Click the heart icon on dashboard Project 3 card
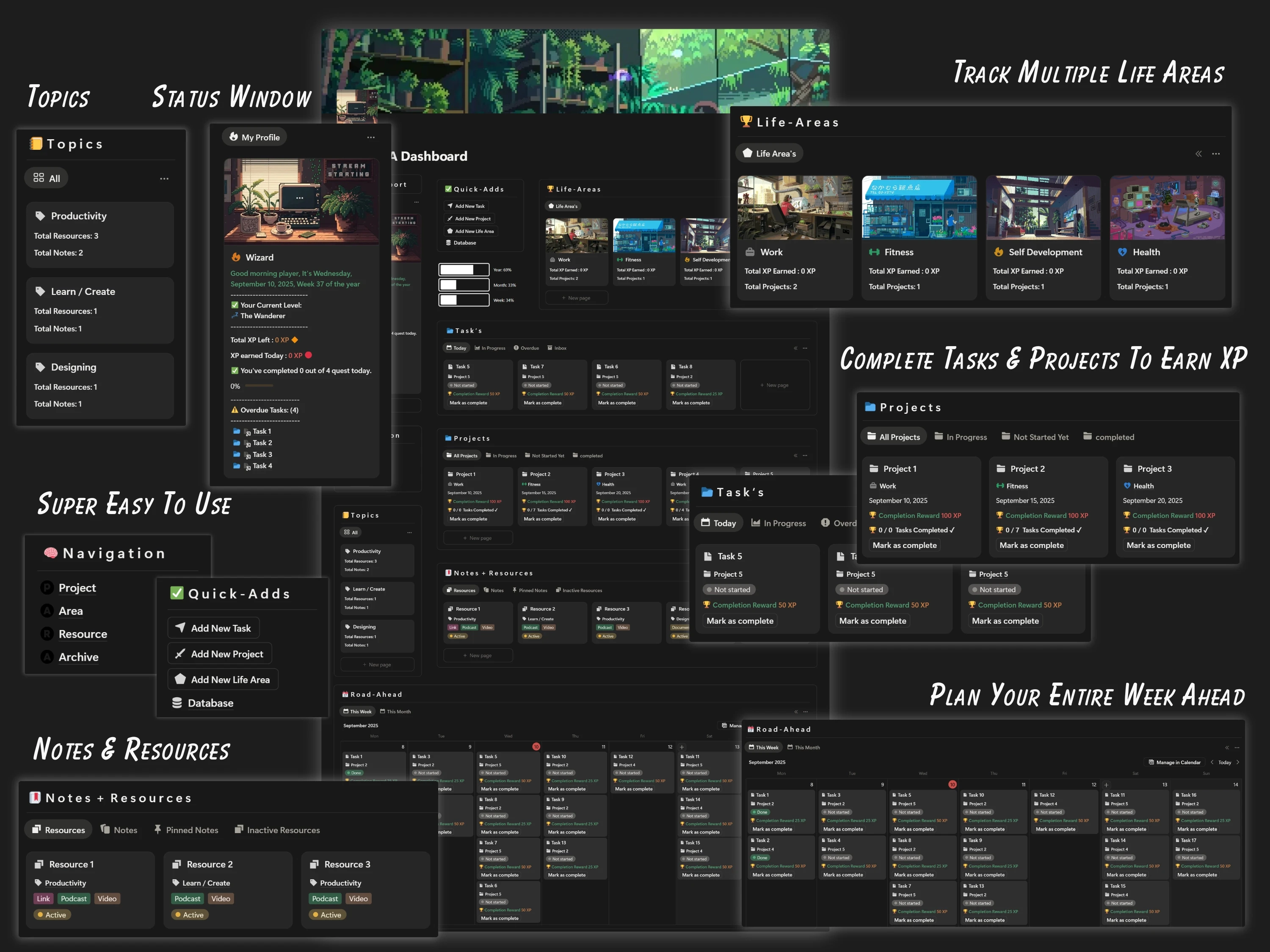The width and height of the screenshot is (1270, 952). (x=598, y=484)
